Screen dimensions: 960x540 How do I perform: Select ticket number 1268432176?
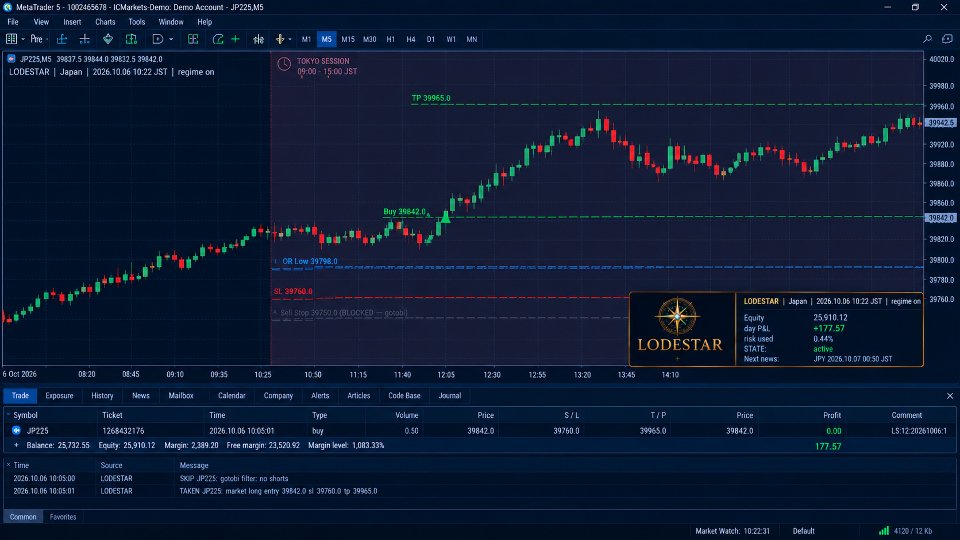123,431
